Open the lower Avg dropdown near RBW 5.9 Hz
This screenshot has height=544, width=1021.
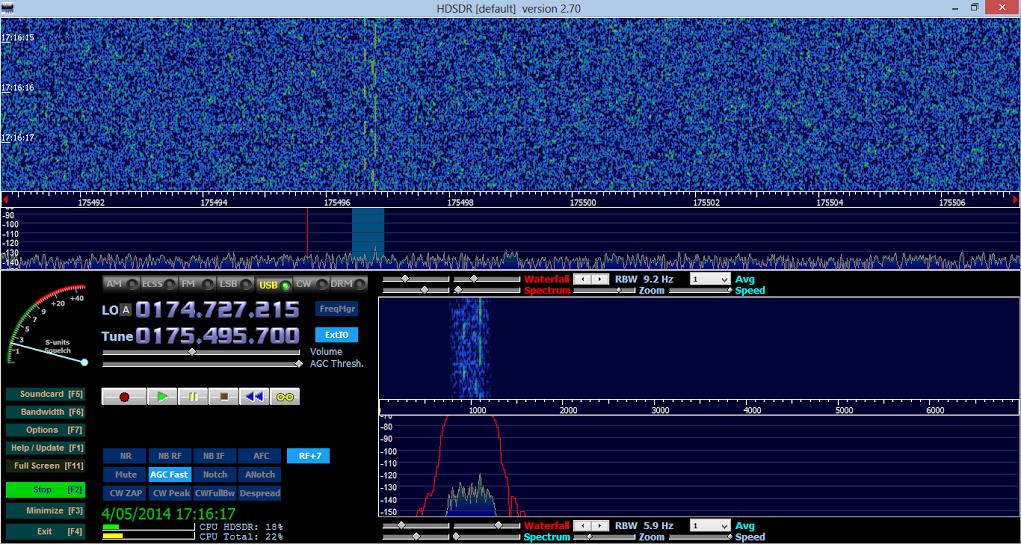click(x=711, y=526)
